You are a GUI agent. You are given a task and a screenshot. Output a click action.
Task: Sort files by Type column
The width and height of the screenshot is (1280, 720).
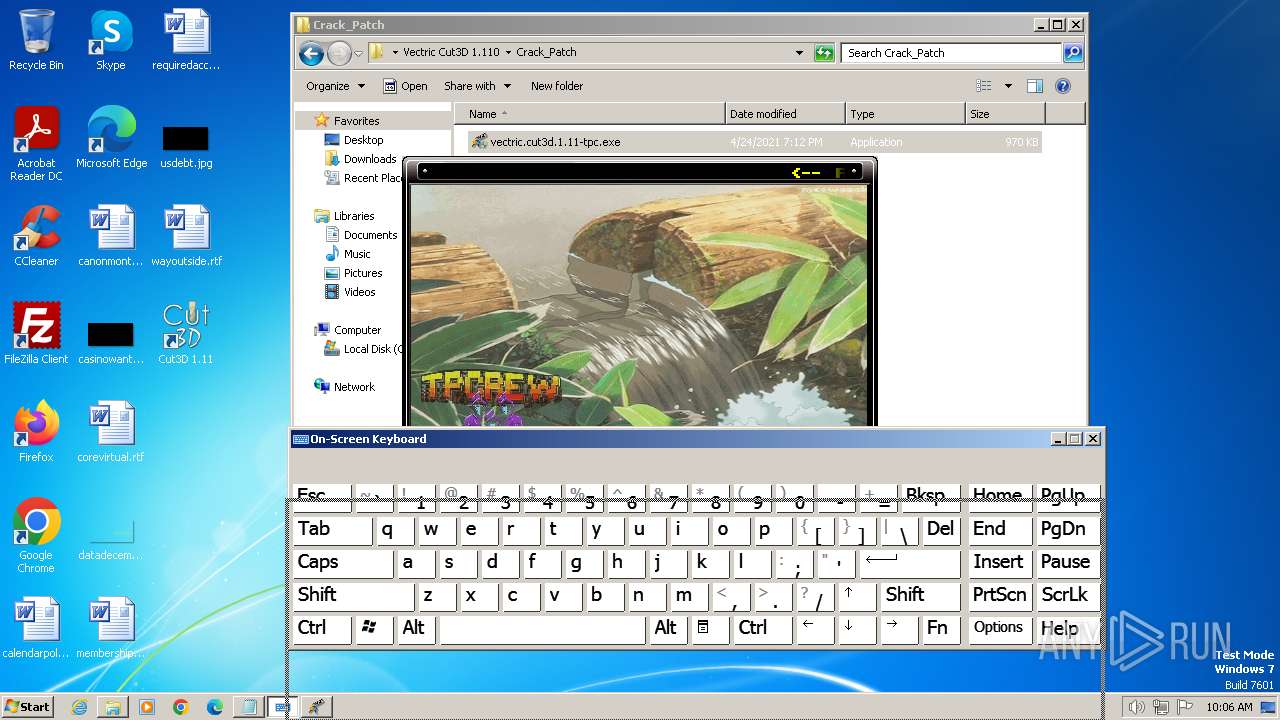click(905, 114)
